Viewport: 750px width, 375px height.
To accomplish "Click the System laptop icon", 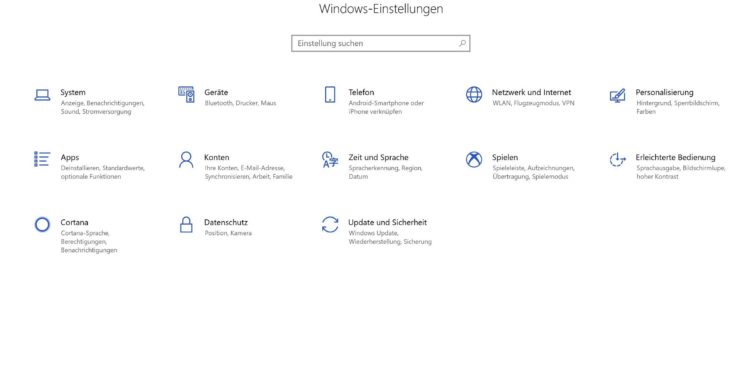I will click(x=42, y=95).
